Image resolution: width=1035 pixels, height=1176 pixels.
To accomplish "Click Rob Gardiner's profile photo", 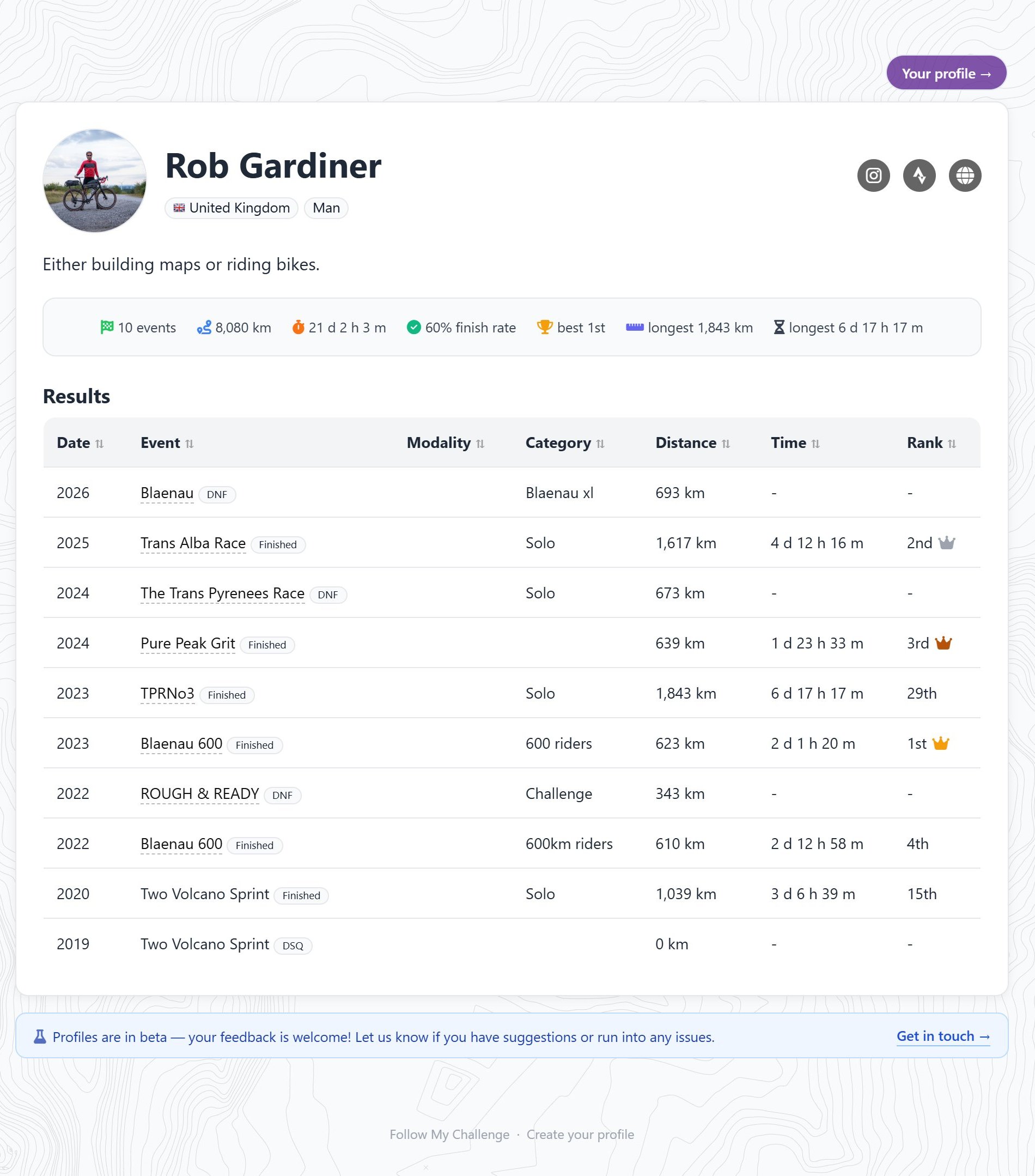I will 95,181.
